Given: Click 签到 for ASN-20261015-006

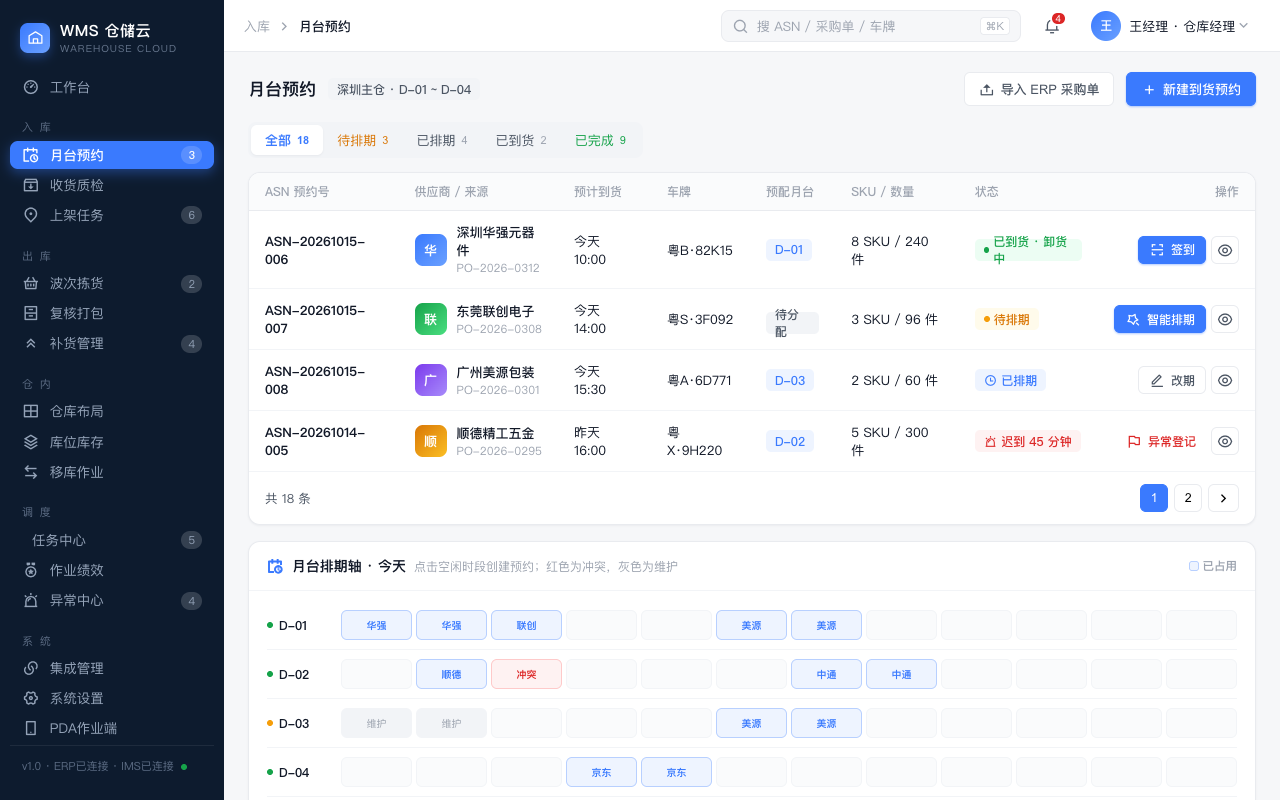Looking at the screenshot, I should tap(1172, 250).
